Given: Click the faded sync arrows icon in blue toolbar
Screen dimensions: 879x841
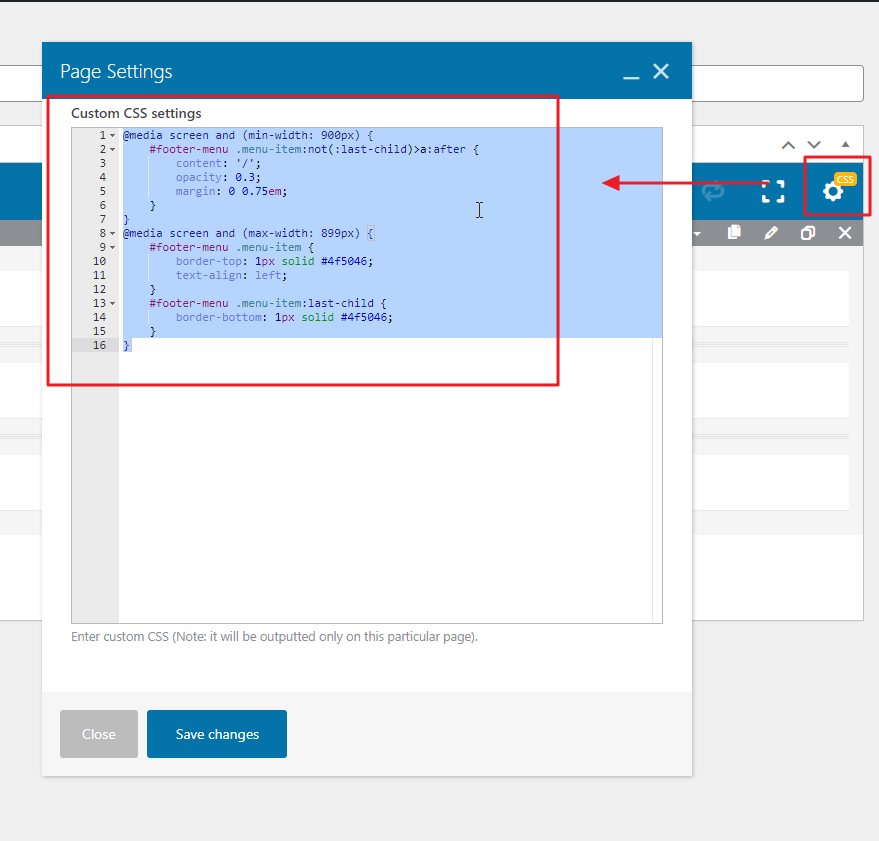Looking at the screenshot, I should 713,192.
